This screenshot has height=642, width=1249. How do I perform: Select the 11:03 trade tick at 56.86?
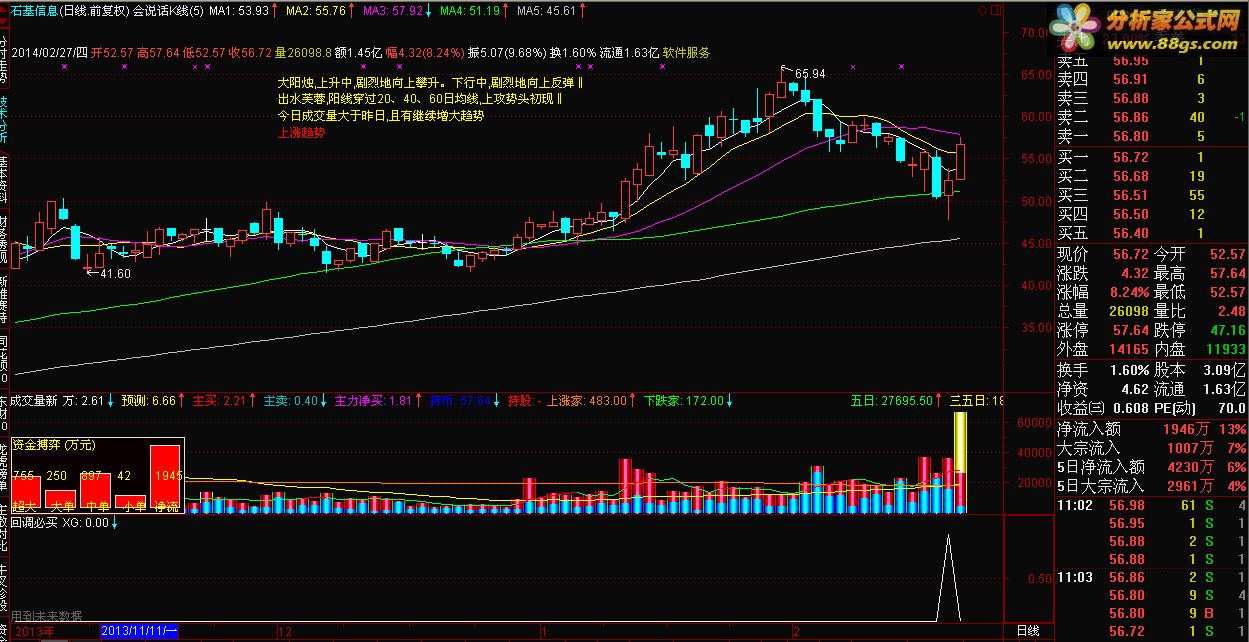1151,577
